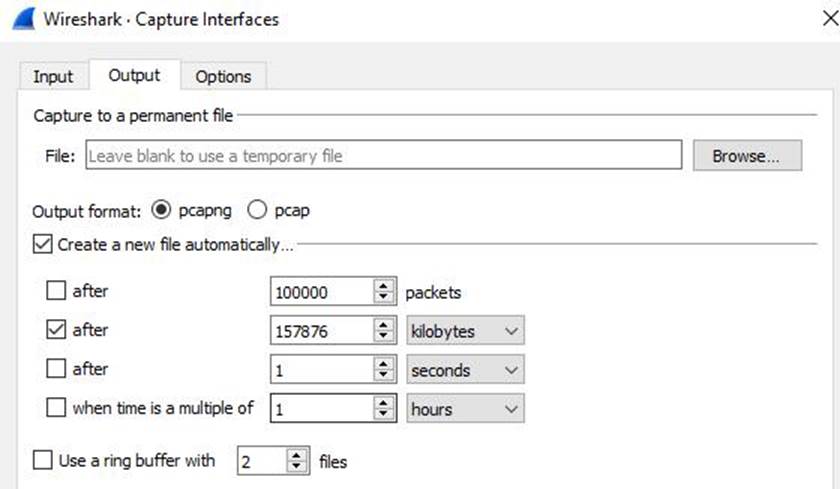Switch to the Input tab
The width and height of the screenshot is (840, 489).
(53, 76)
